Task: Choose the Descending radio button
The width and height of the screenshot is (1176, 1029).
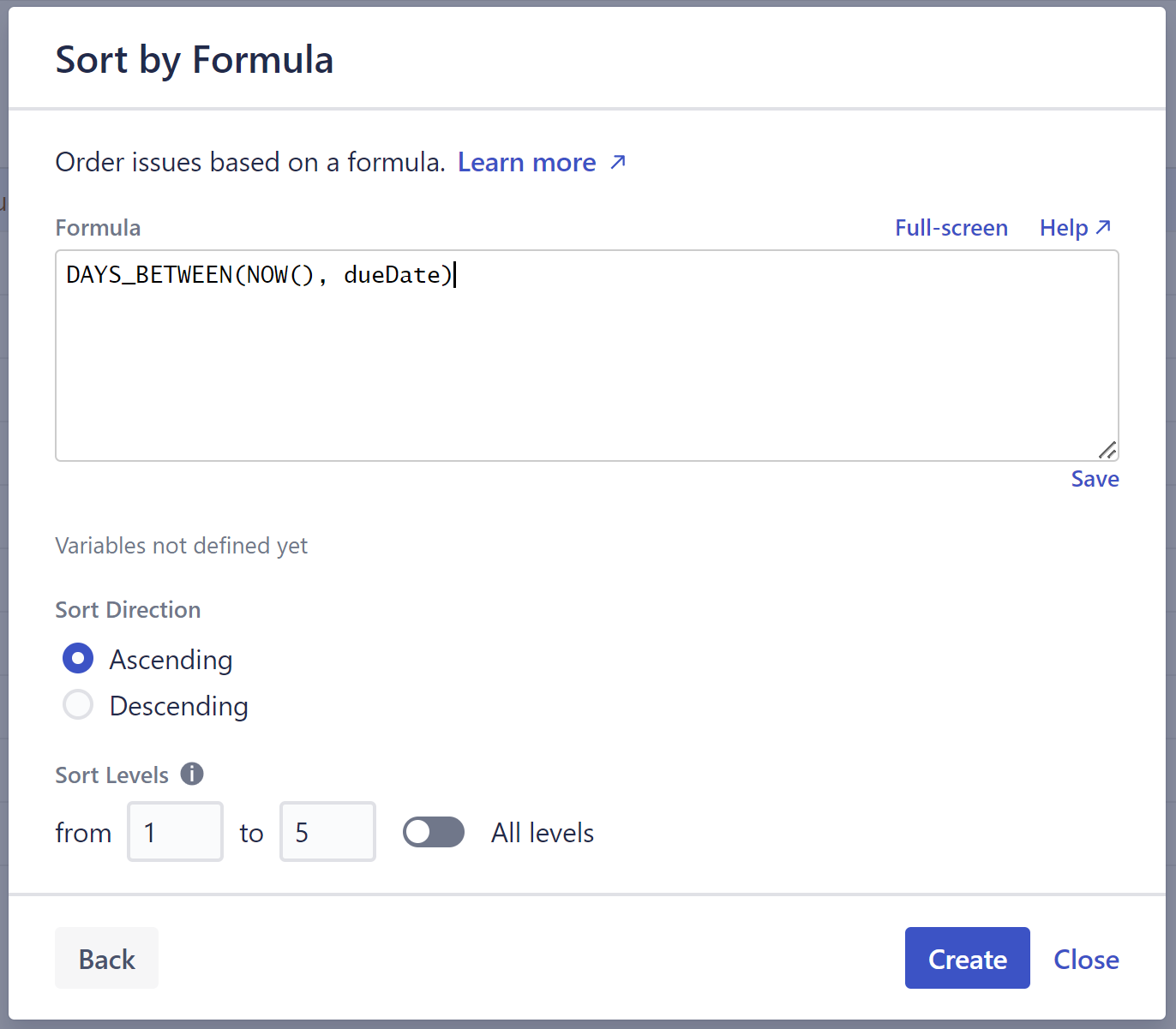Action: [x=78, y=705]
